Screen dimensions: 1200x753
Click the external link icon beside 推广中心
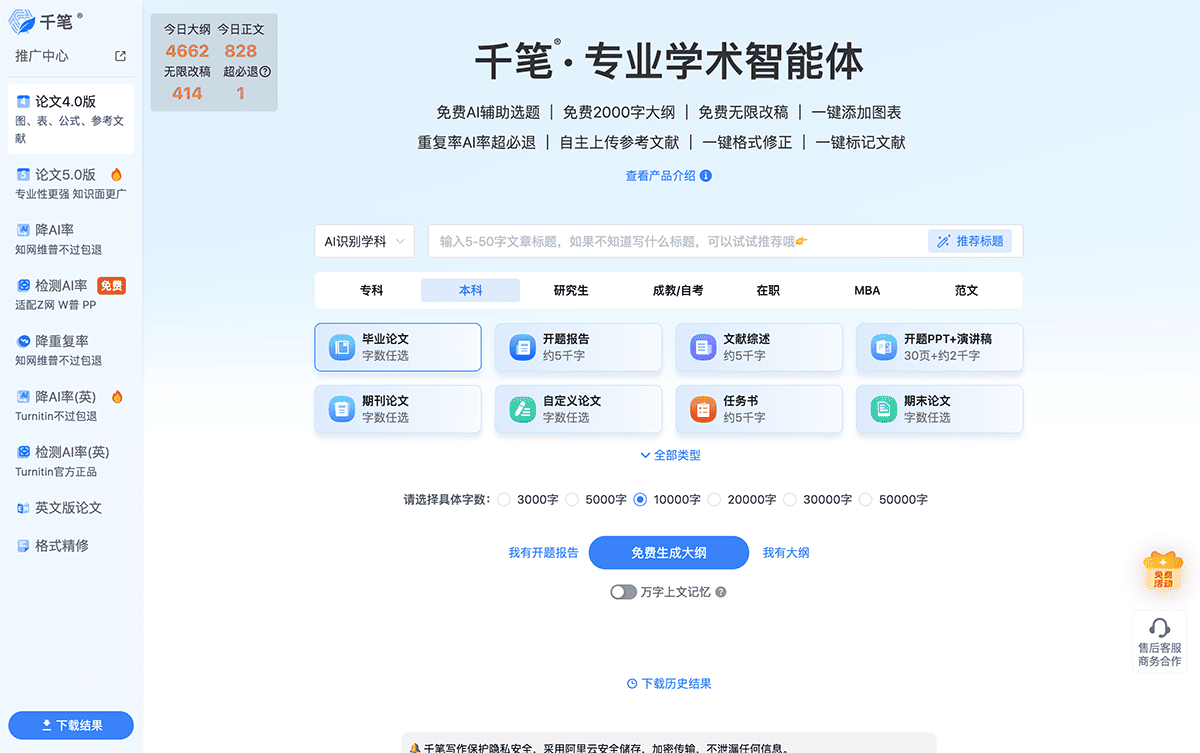(121, 57)
